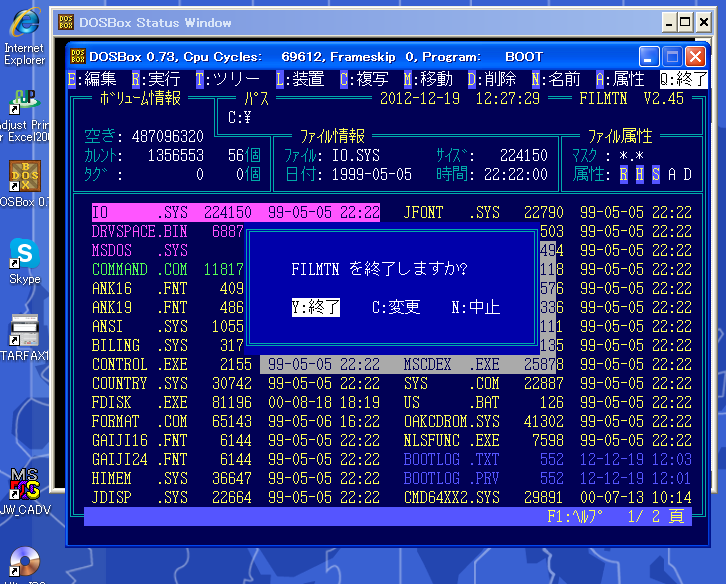Screen dimensions: 726x584
Task: Click the mask value *.*
Action: click(632, 156)
